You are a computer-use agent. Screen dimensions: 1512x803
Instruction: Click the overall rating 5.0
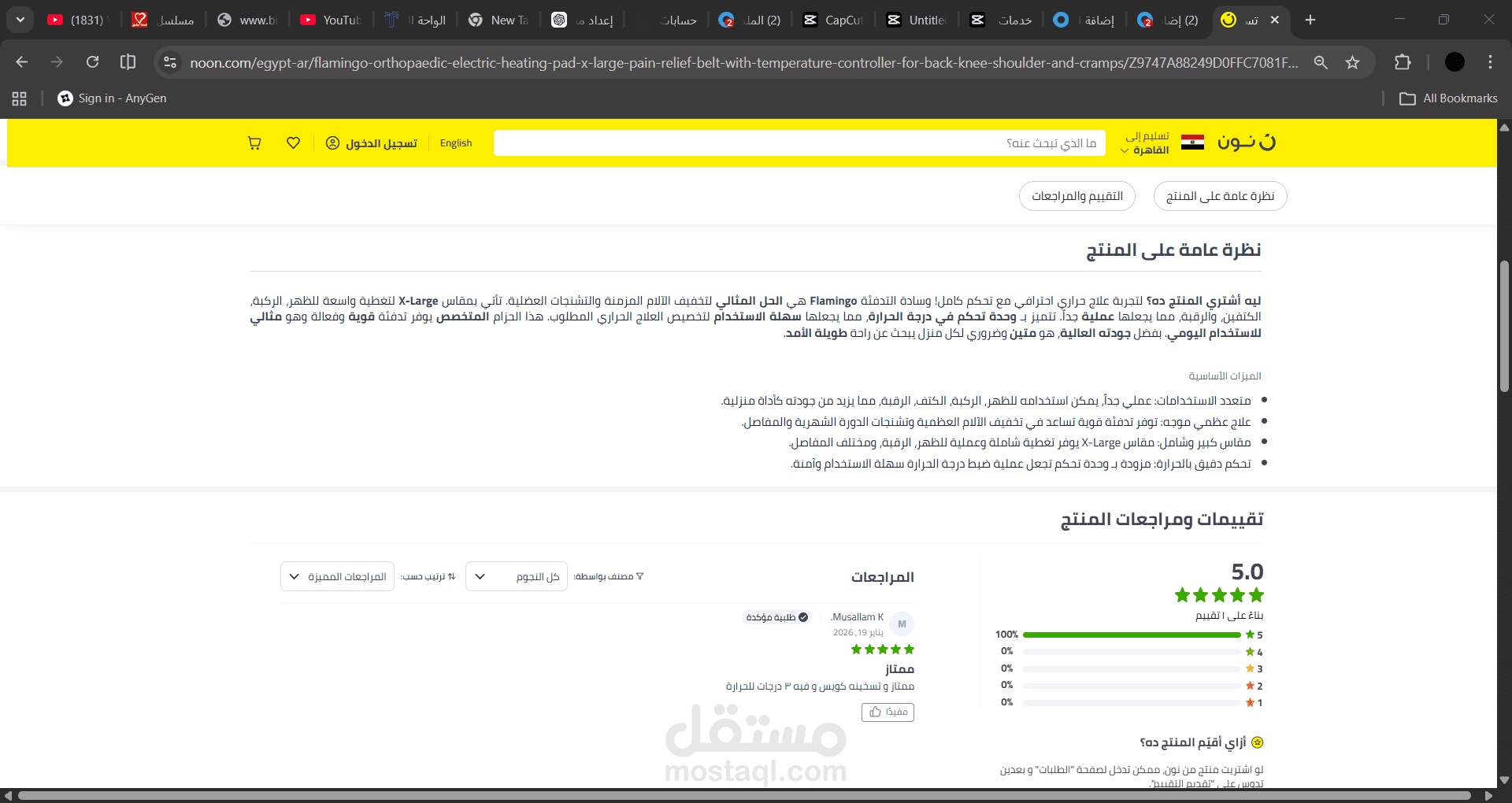click(1247, 572)
